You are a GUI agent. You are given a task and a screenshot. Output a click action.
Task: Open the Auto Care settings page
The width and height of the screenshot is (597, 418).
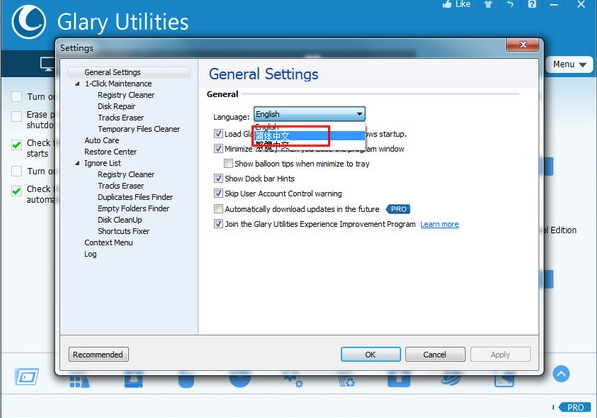click(102, 140)
